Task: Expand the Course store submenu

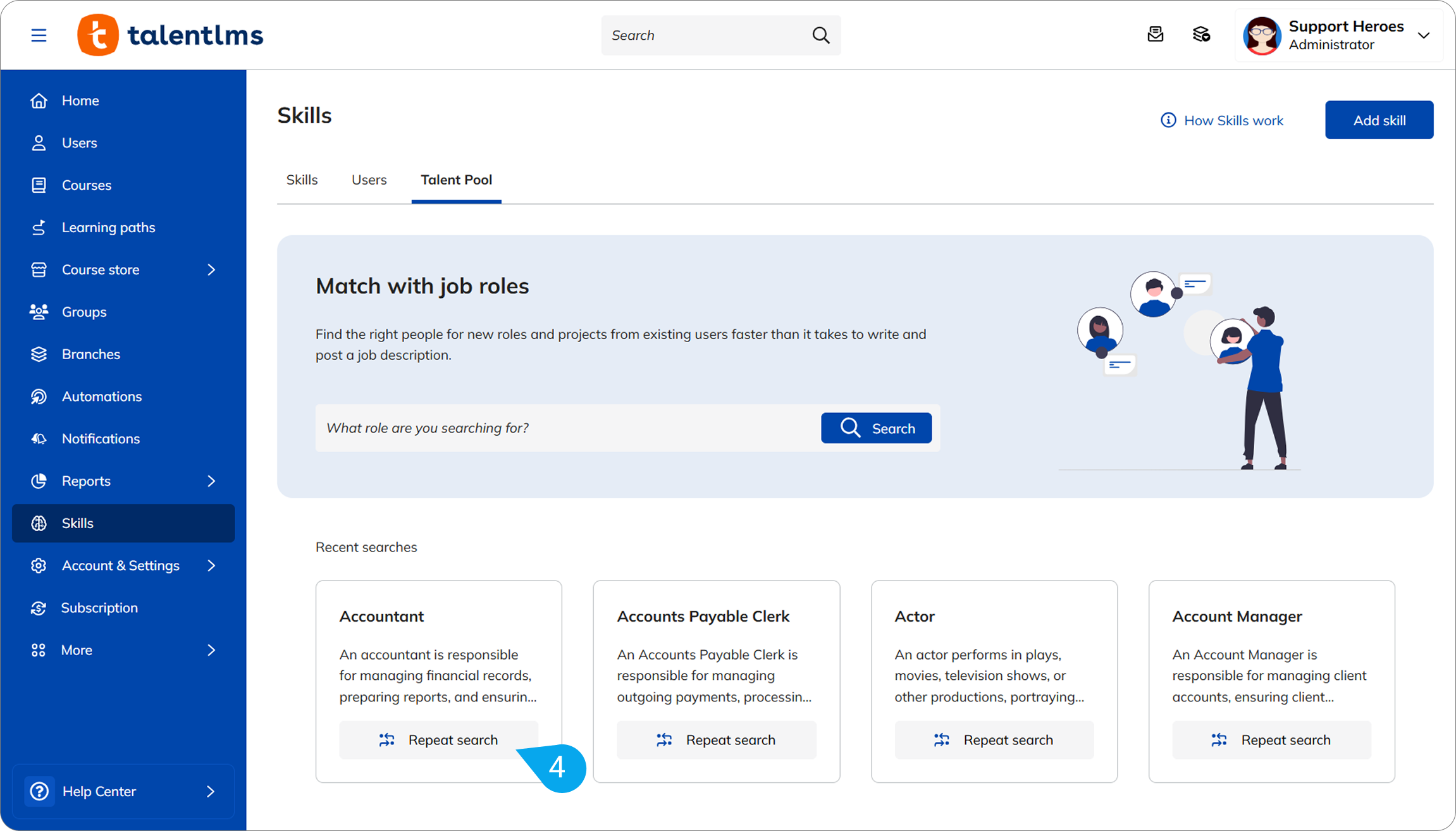Action: click(211, 270)
